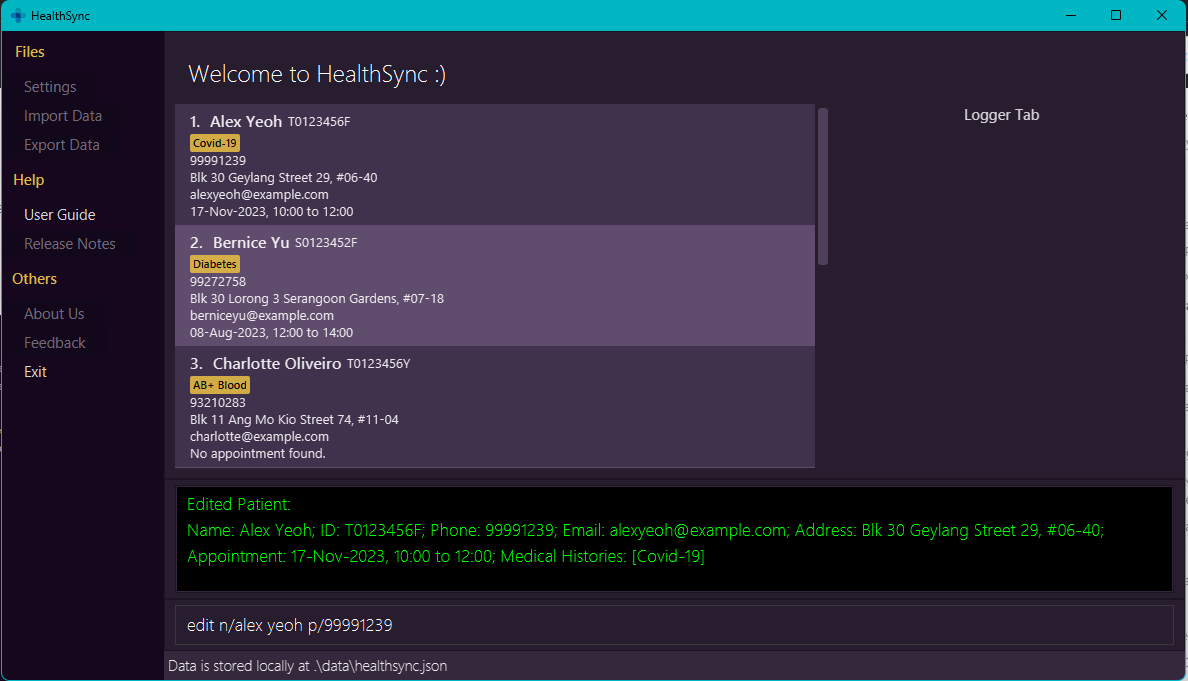Minimize the HealthSync window
Screen dimensions: 1188x681
[x=1071, y=15]
